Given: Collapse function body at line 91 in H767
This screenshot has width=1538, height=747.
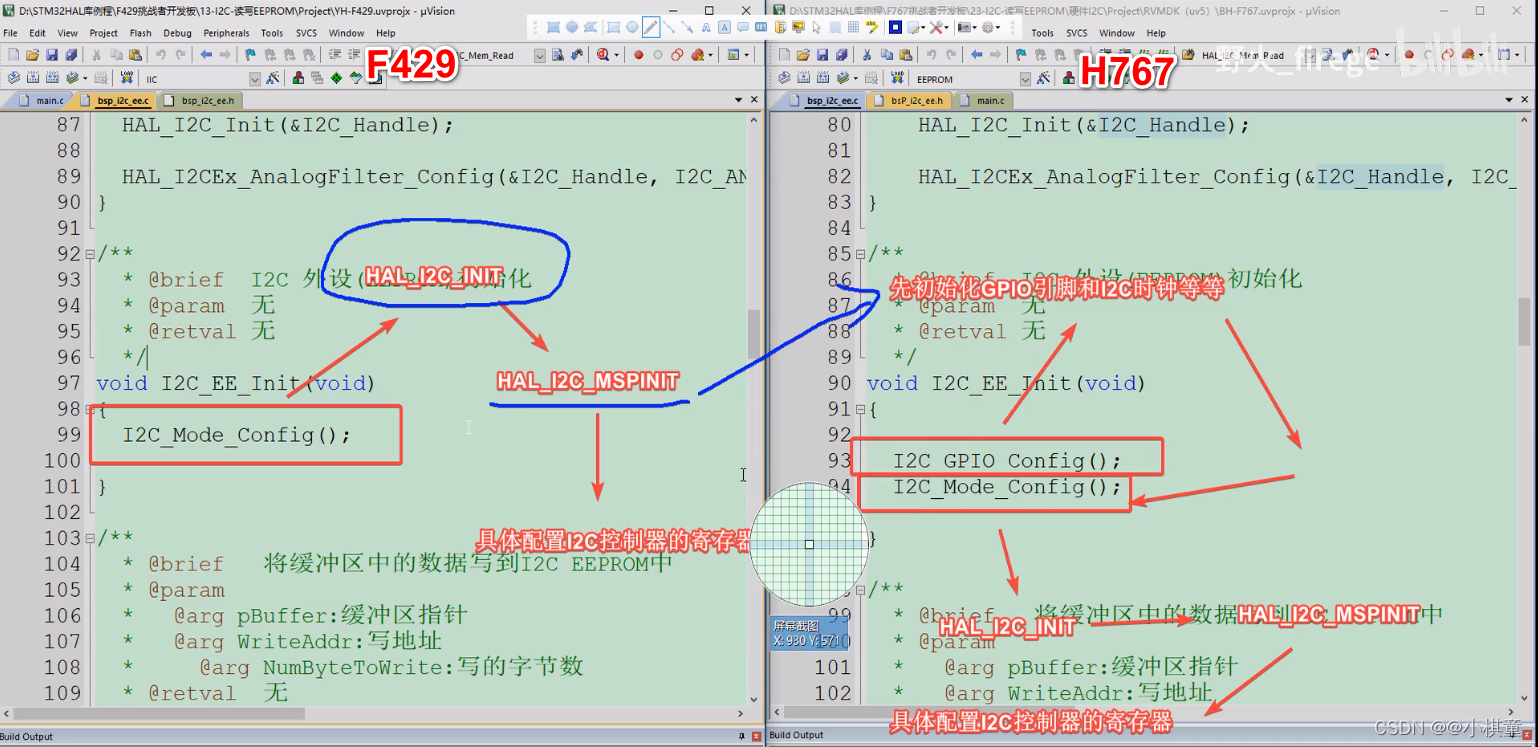Looking at the screenshot, I should click(x=861, y=409).
